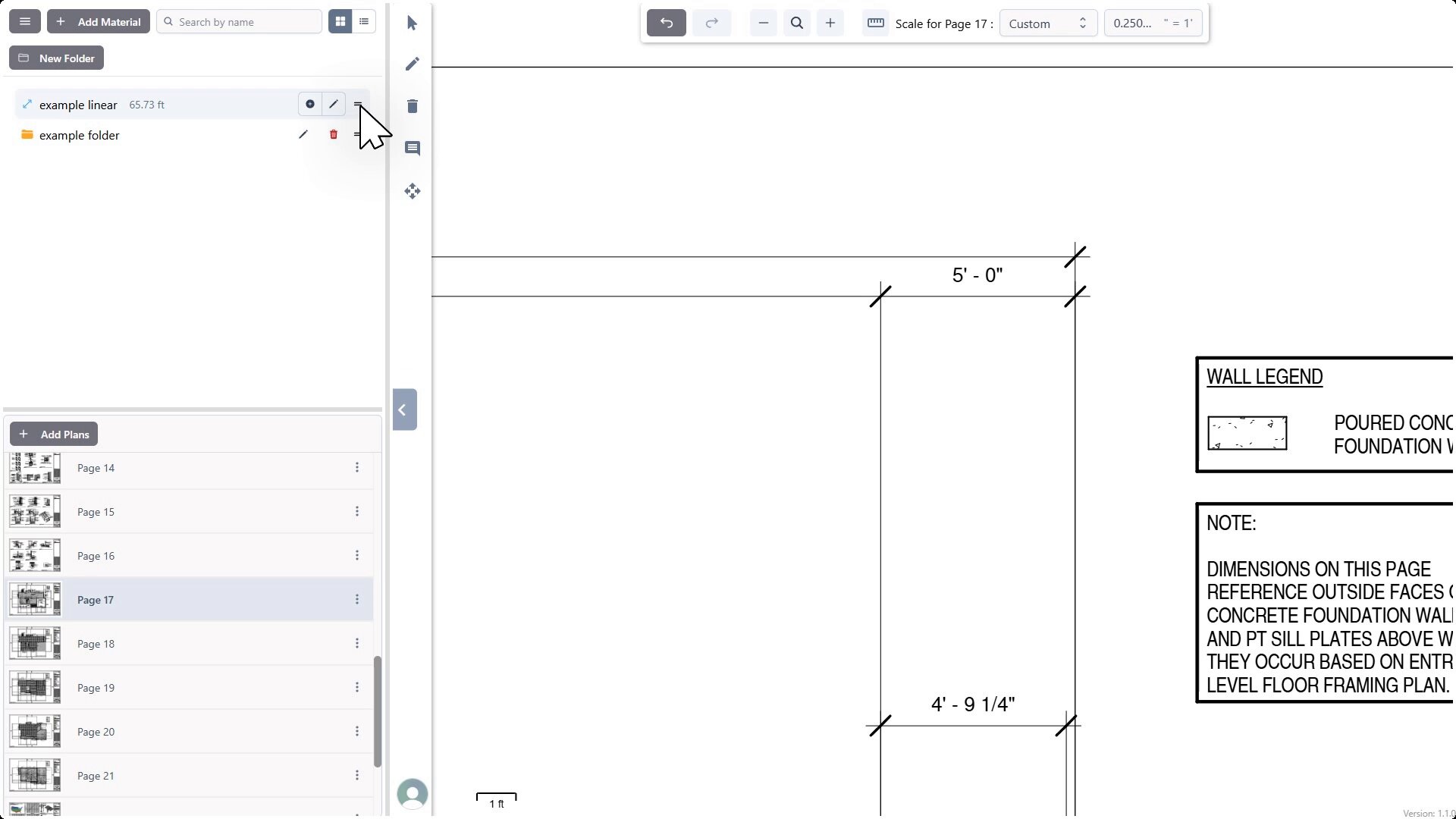This screenshot has width=1456, height=819.
Task: Choose the pencil draw tool
Action: tap(413, 64)
